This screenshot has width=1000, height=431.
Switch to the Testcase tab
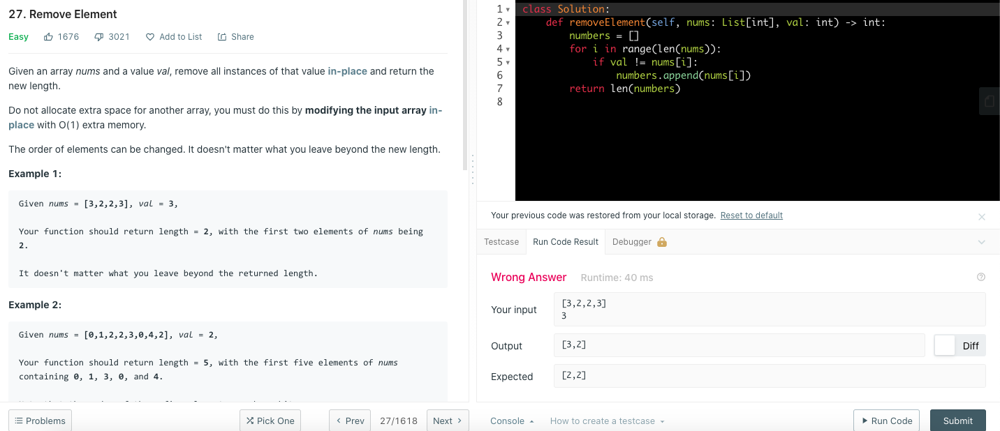501,242
